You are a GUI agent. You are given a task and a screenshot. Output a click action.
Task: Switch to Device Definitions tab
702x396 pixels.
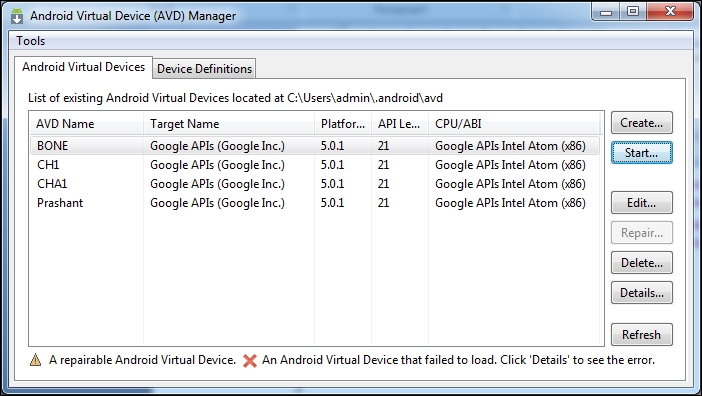click(x=204, y=69)
